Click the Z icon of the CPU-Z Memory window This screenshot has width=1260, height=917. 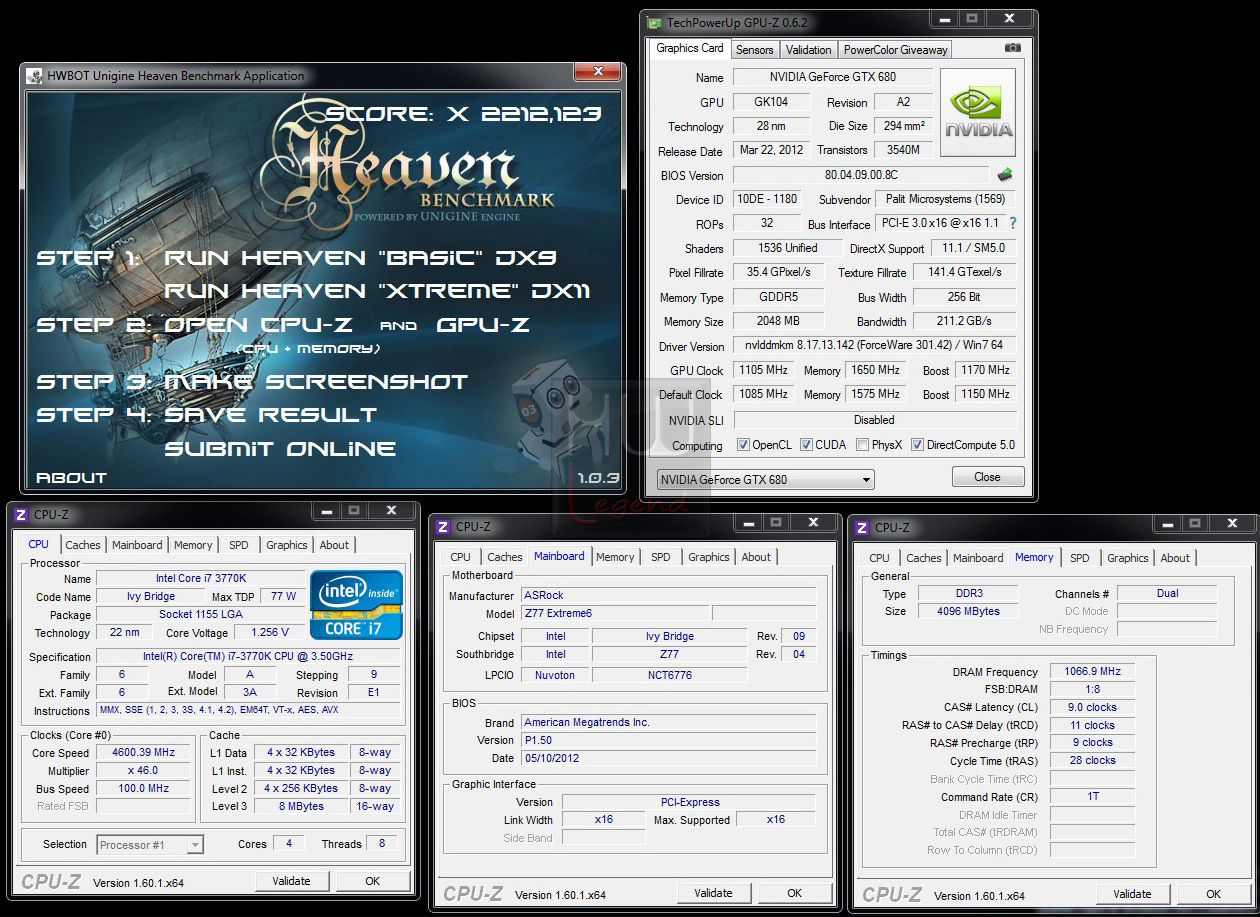pyautogui.click(x=861, y=527)
